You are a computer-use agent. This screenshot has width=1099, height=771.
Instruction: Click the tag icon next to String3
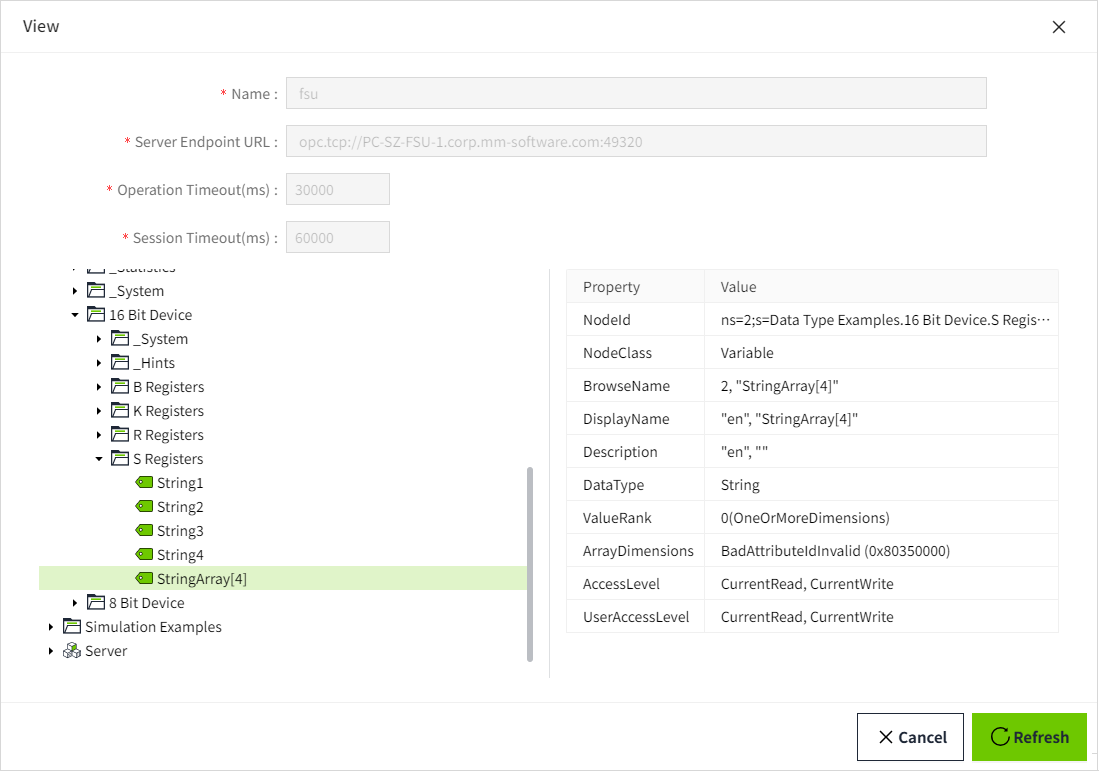[144, 531]
